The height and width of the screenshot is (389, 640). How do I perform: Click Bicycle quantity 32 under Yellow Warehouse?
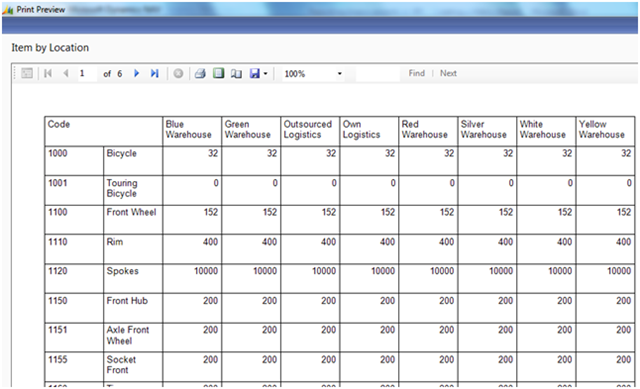coord(626,153)
